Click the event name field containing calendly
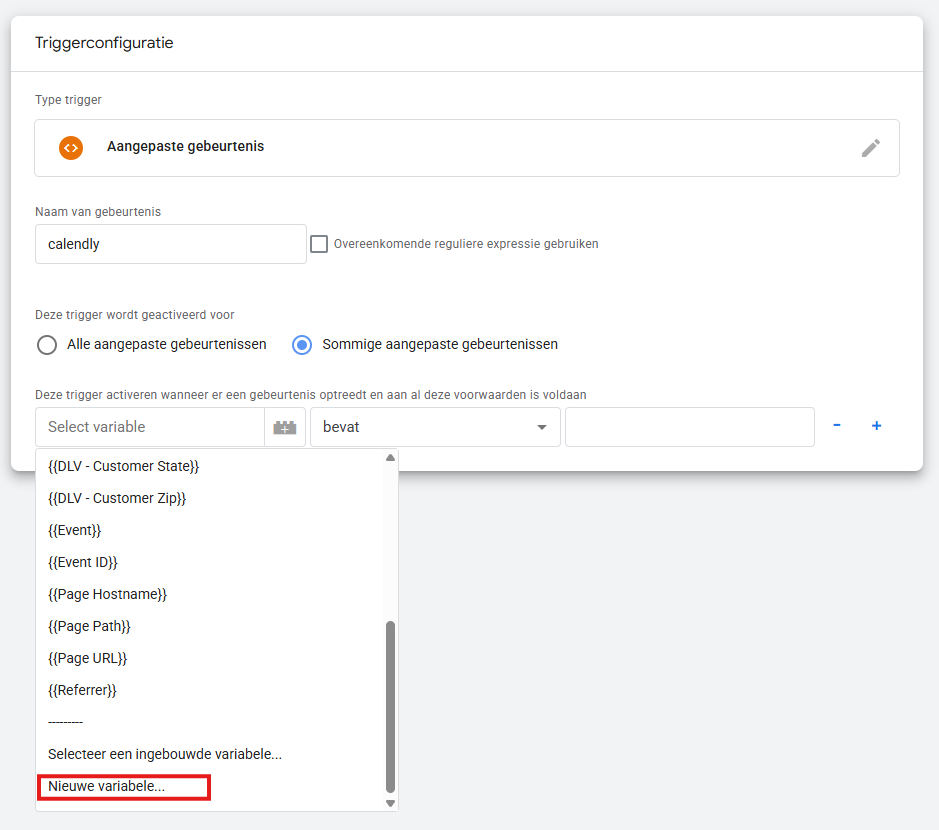The width and height of the screenshot is (939, 830). [x=170, y=244]
